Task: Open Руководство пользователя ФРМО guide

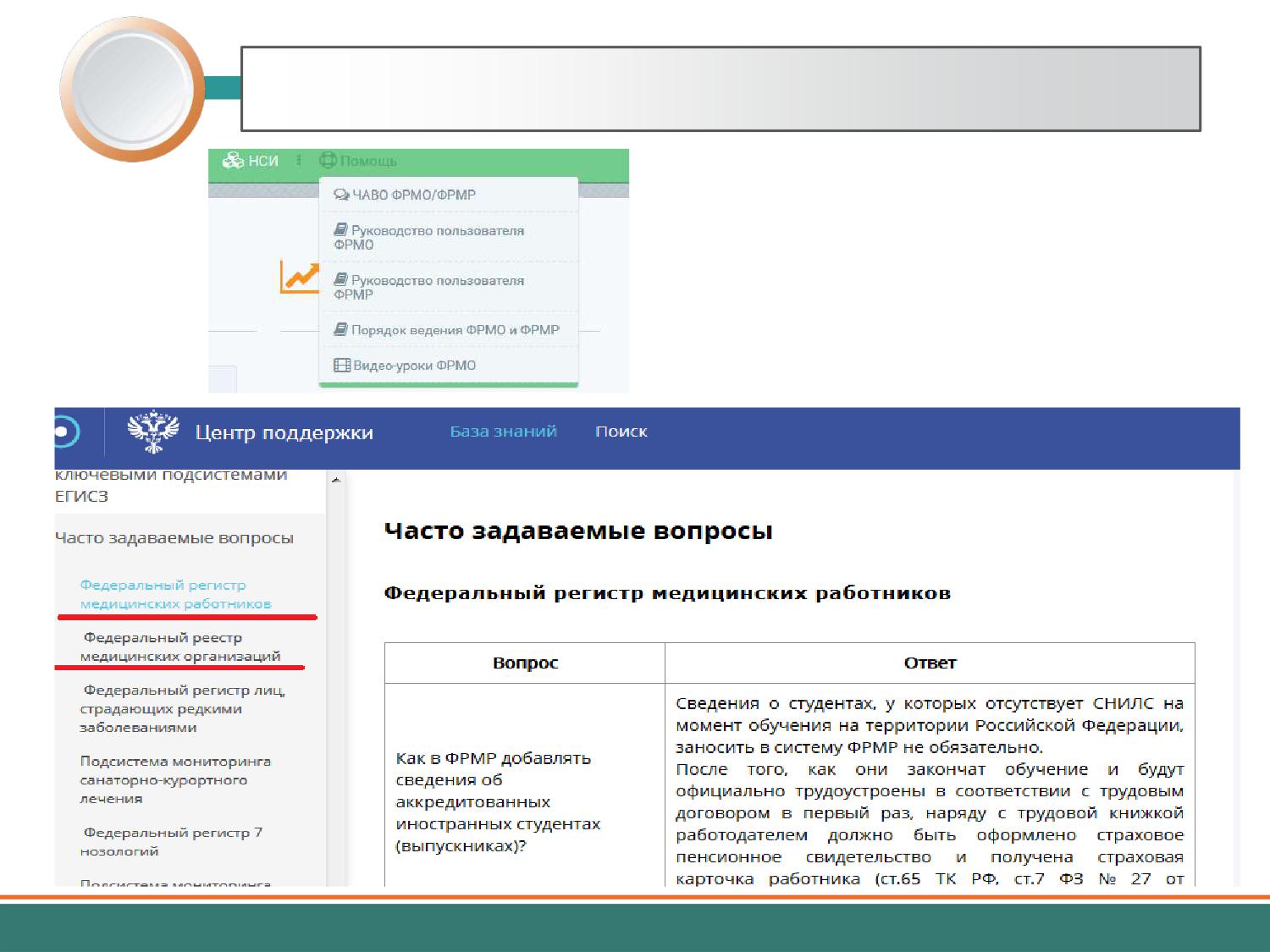Action: pyautogui.click(x=428, y=237)
